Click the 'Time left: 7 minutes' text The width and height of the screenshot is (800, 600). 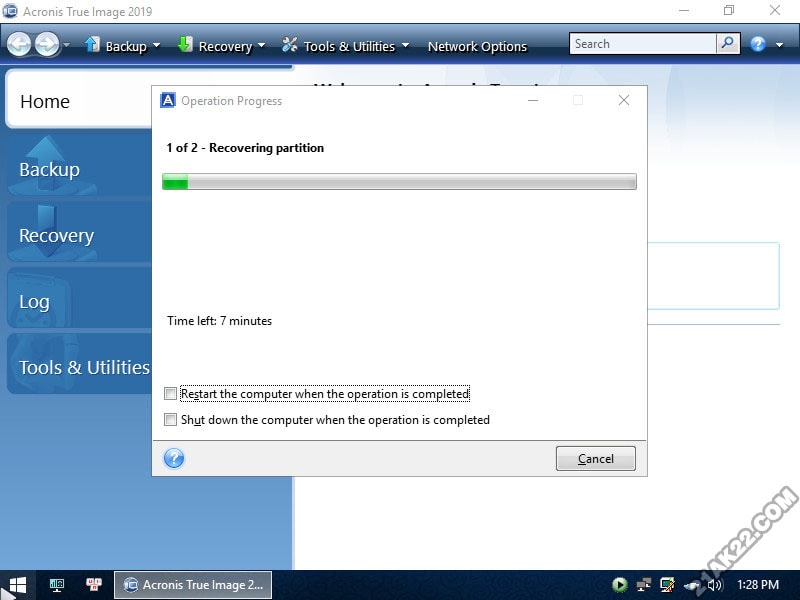click(x=219, y=320)
